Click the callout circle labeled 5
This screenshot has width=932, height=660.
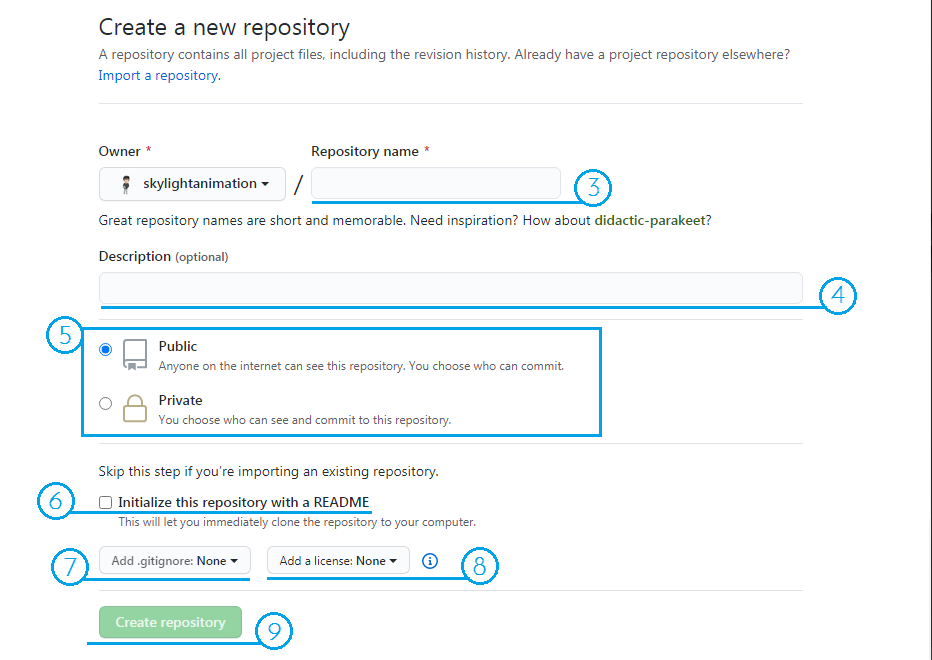click(x=64, y=336)
